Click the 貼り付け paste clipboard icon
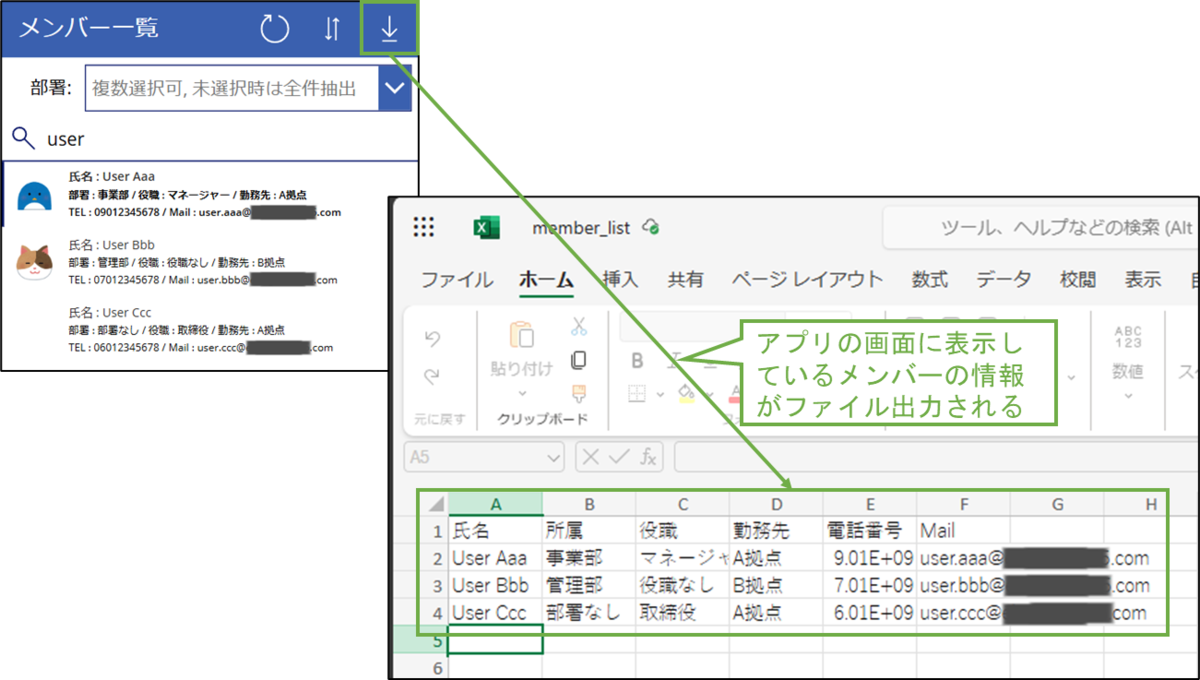Image resolution: width=1200 pixels, height=680 pixels. click(522, 334)
